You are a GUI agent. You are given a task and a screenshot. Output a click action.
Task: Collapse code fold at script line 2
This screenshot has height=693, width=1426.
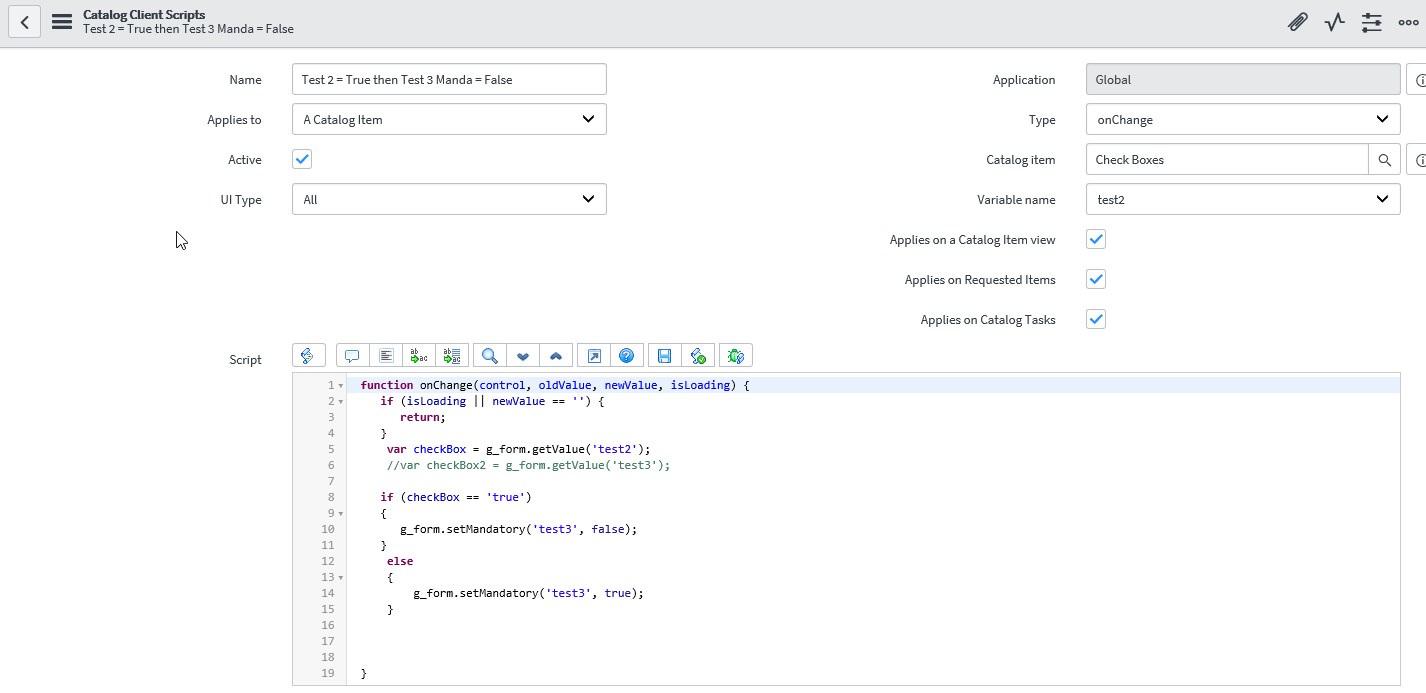pos(341,402)
